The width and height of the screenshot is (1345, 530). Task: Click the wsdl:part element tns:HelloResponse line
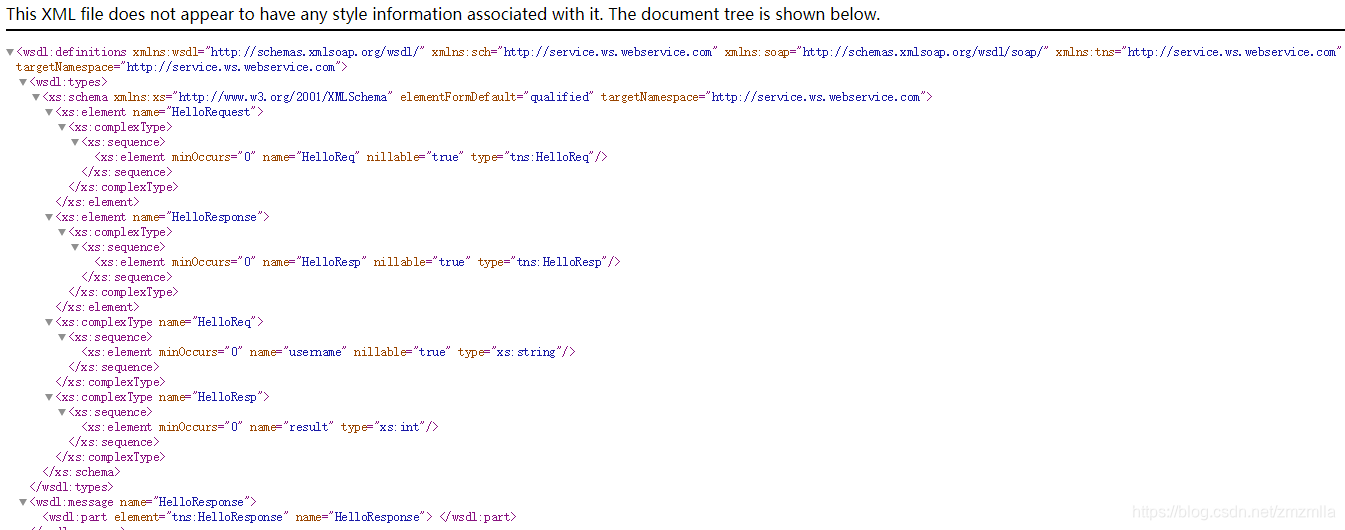(278, 517)
